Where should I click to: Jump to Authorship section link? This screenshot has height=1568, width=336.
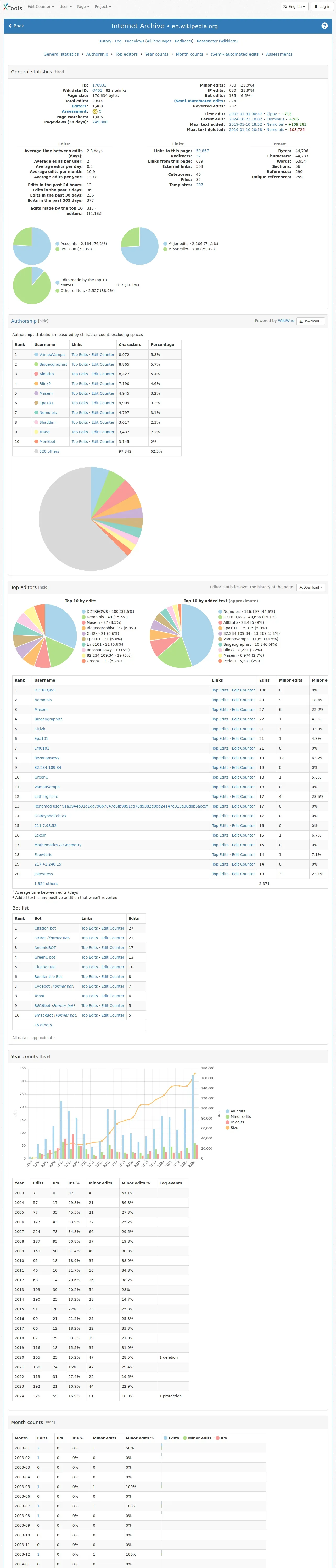[97, 54]
